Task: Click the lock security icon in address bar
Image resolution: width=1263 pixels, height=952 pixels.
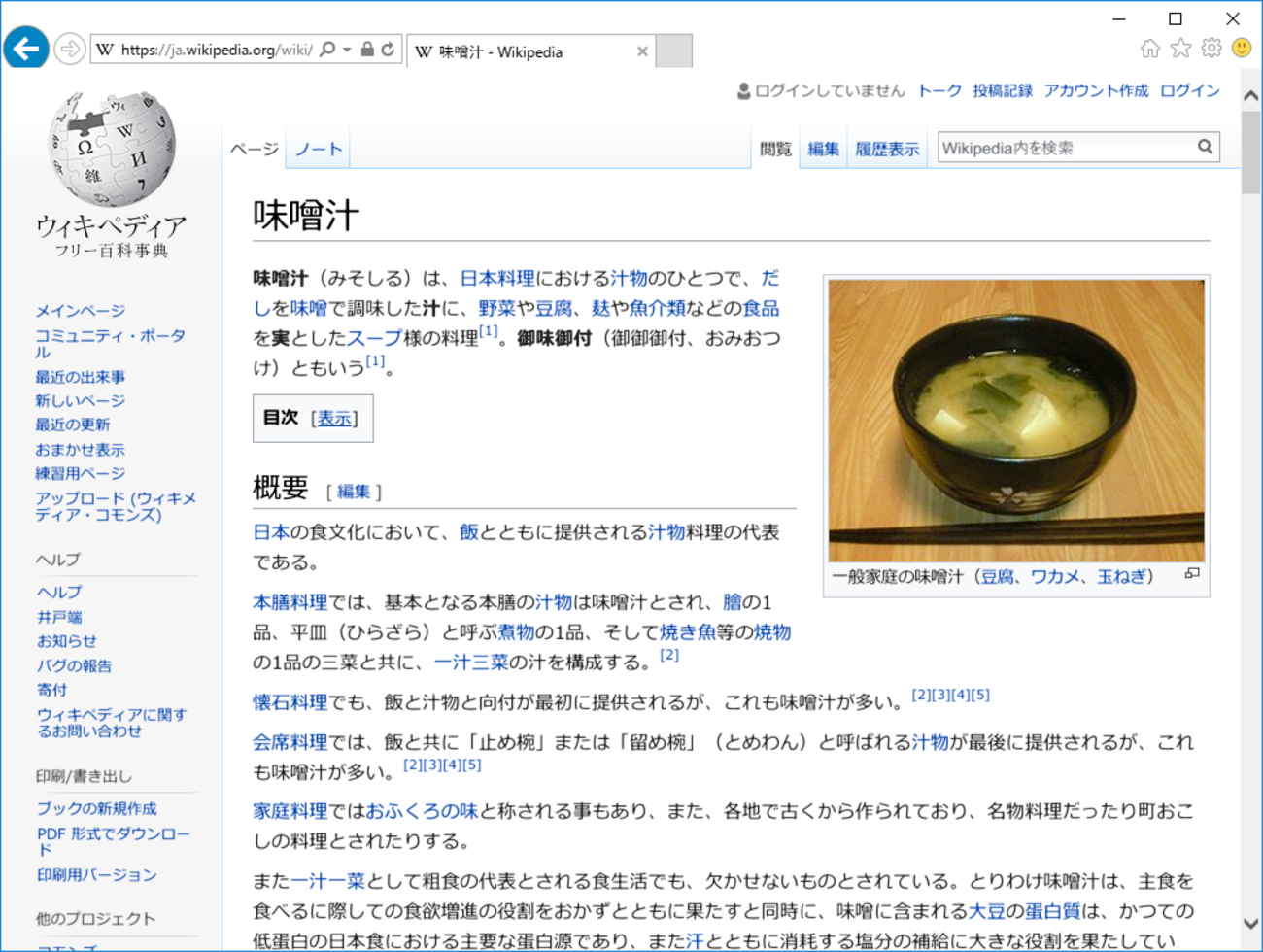Action: (367, 50)
